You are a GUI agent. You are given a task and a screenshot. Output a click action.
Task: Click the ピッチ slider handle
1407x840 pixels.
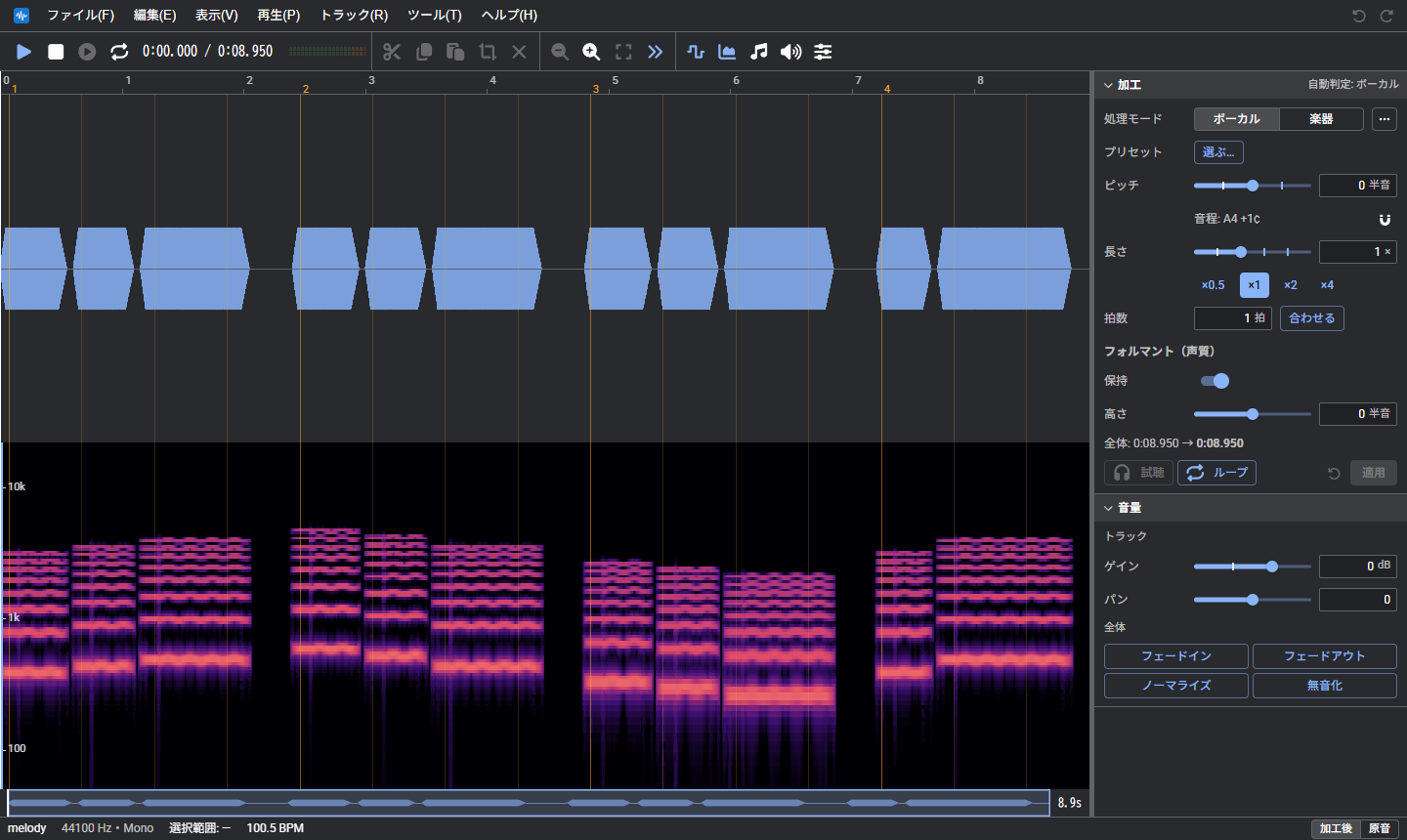click(x=1253, y=186)
